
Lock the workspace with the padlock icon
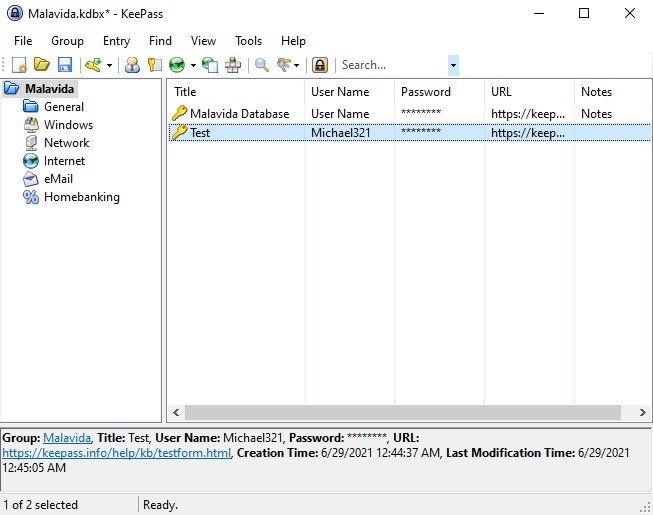[x=320, y=65]
